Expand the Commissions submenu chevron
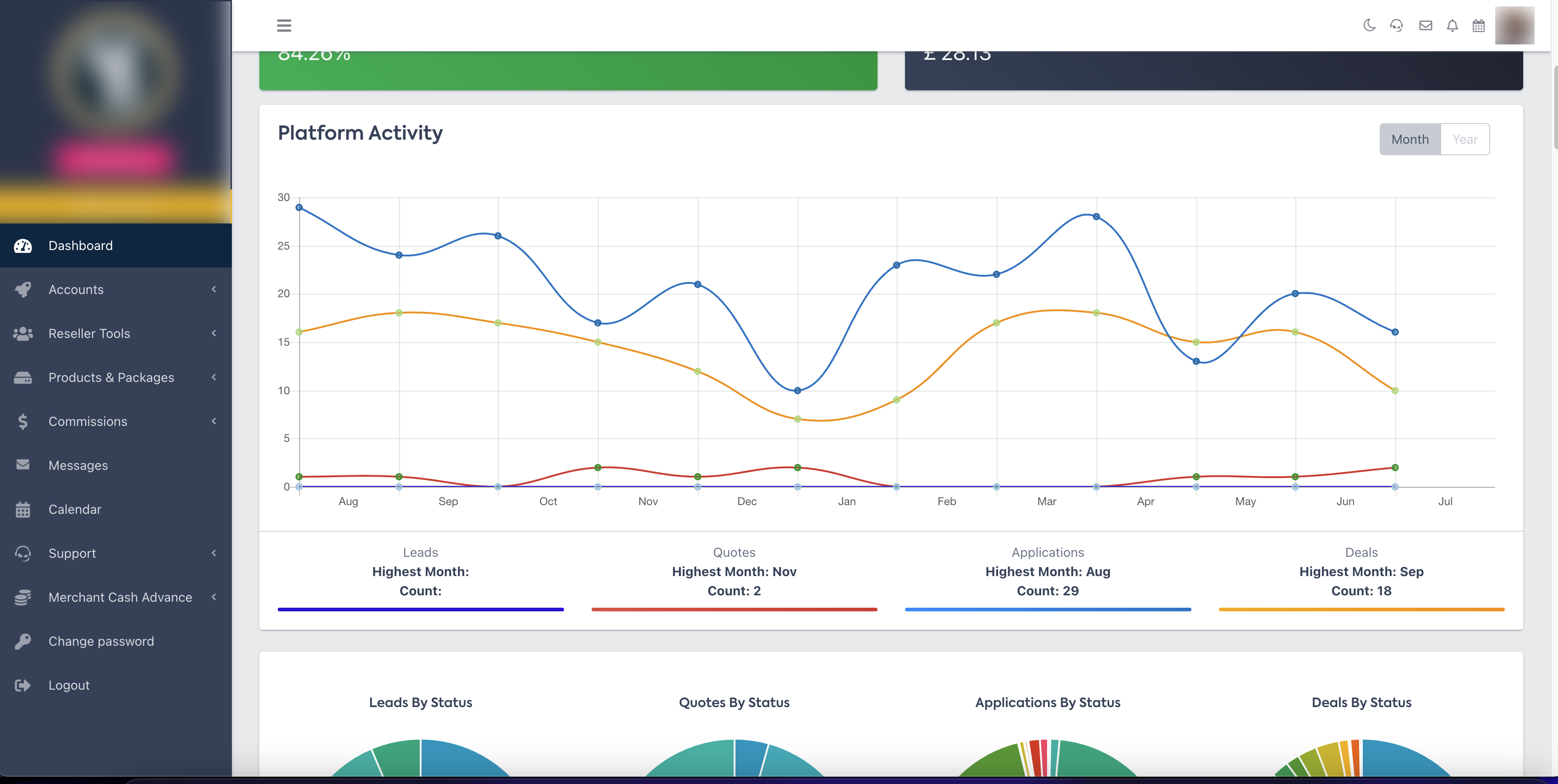The height and width of the screenshot is (784, 1558). point(214,421)
